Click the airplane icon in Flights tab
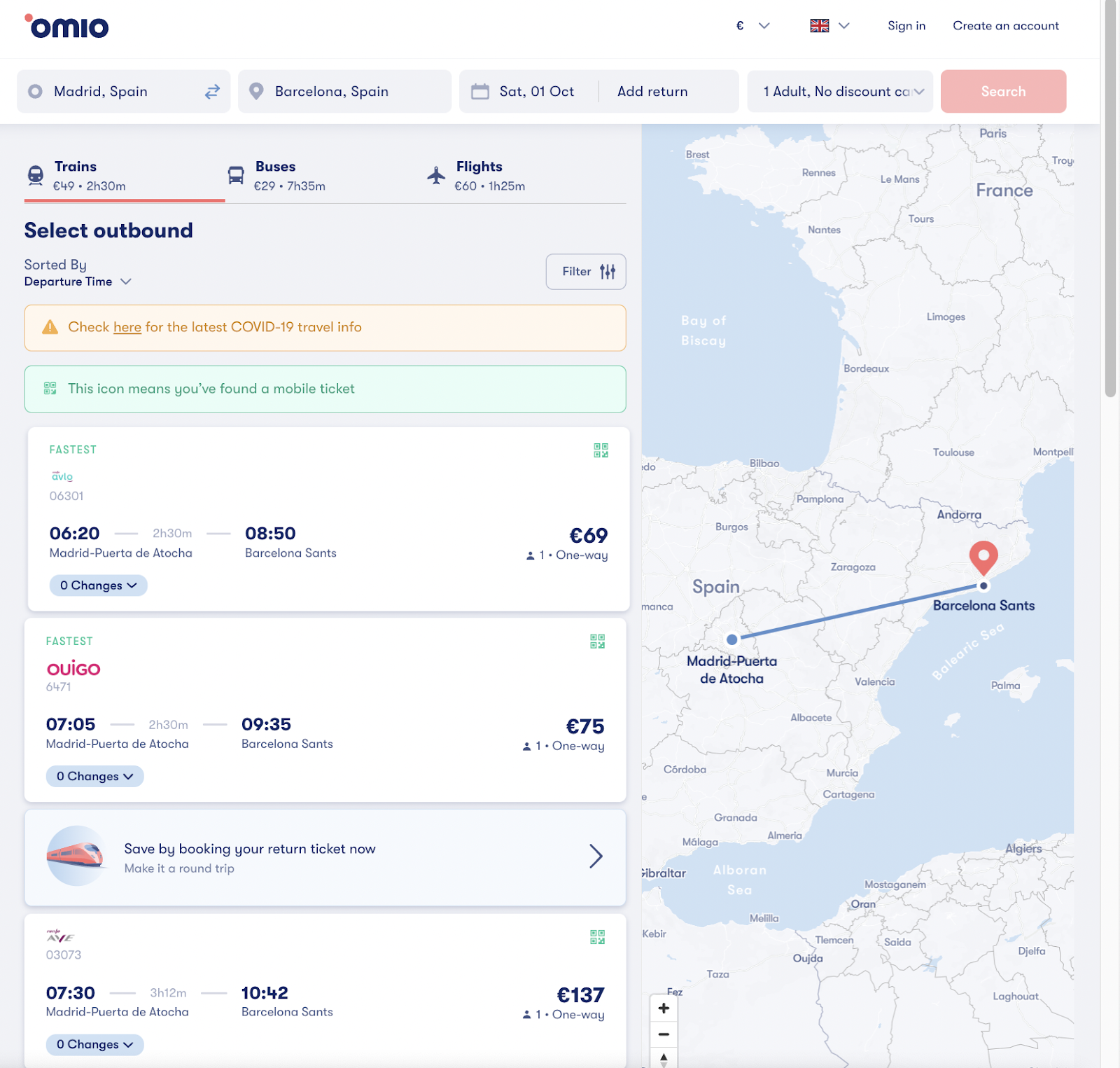The width and height of the screenshot is (1120, 1068). point(436,175)
